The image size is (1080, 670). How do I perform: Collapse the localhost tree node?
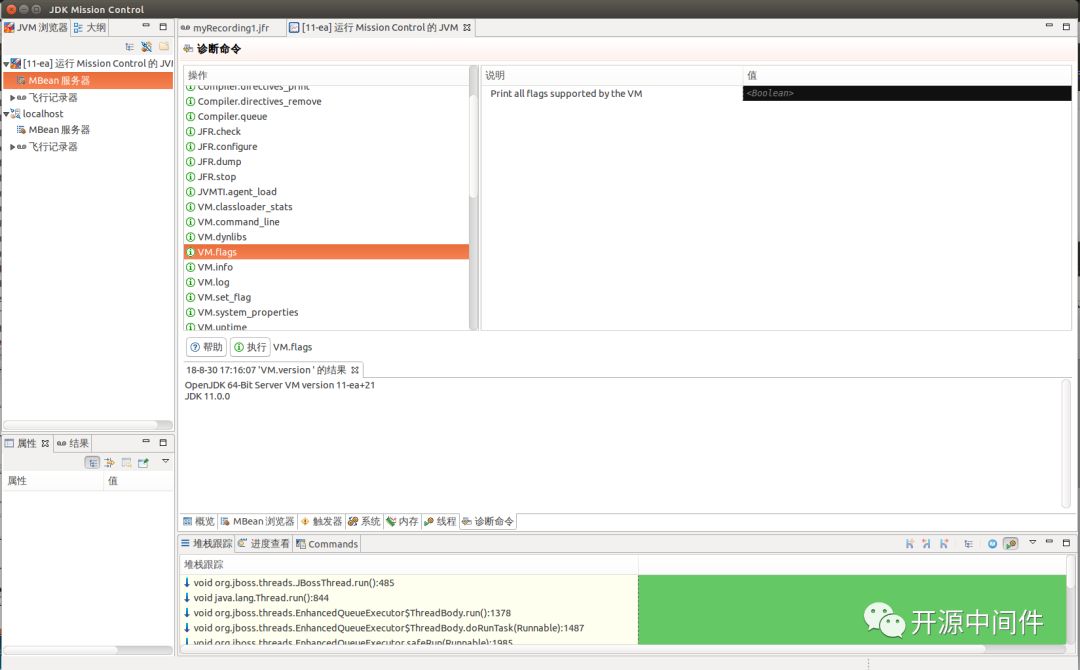pyautogui.click(x=6, y=114)
